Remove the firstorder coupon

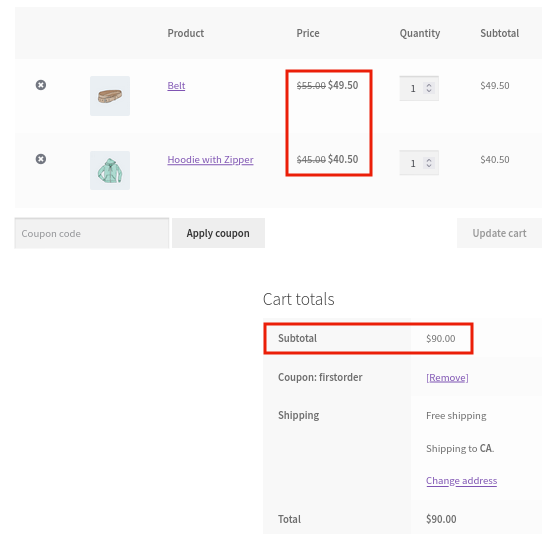click(447, 378)
